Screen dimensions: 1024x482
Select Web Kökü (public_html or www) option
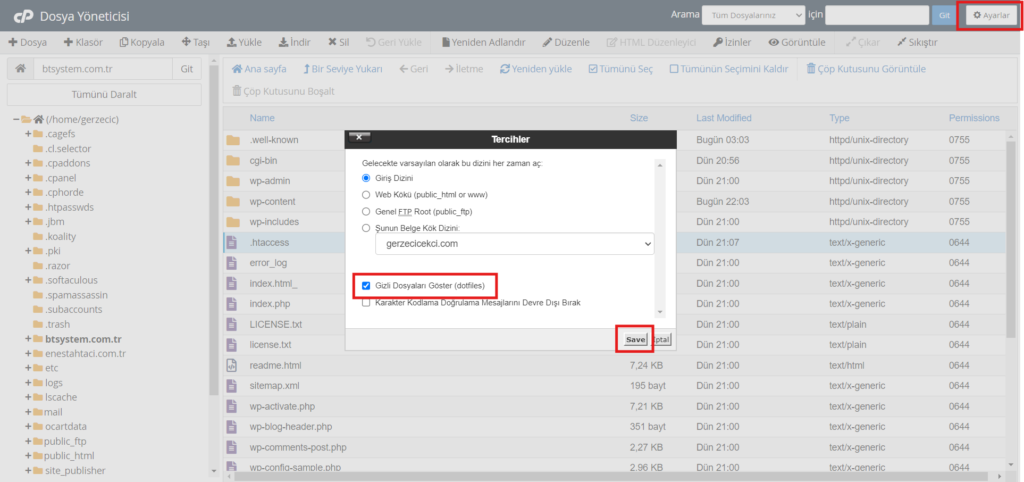366,195
